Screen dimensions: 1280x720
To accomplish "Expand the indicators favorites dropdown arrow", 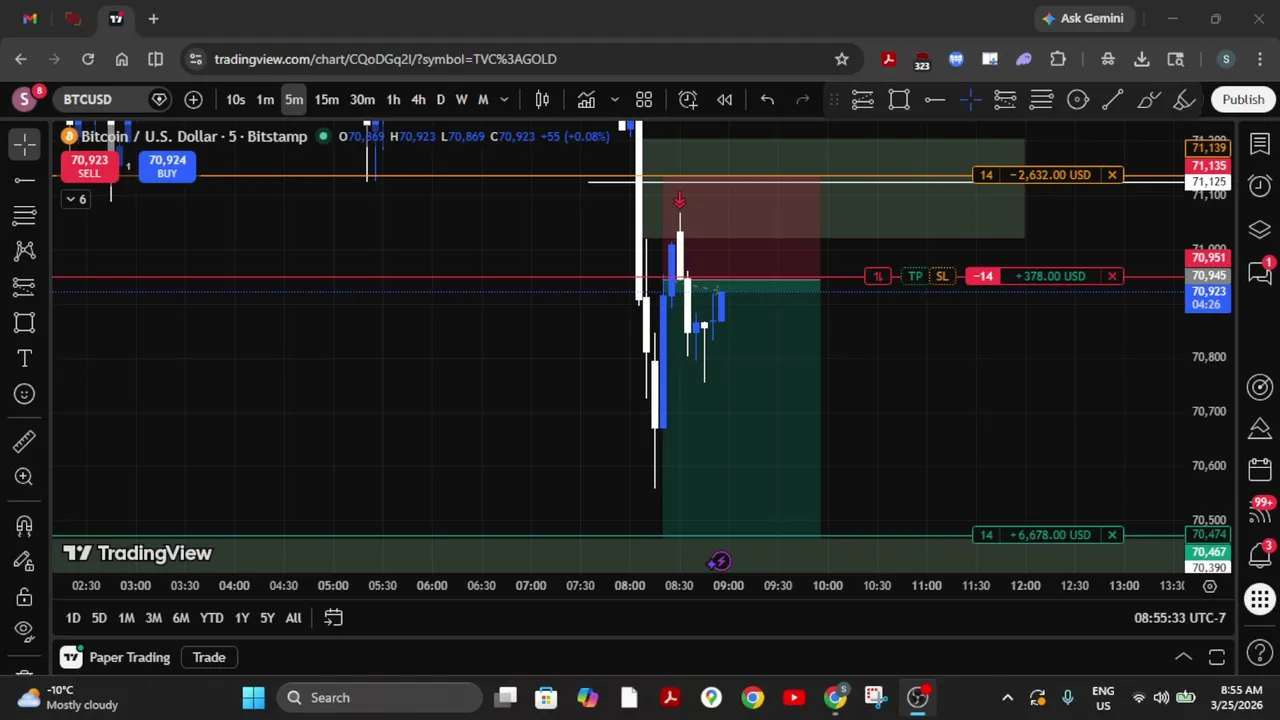I will click(x=614, y=99).
